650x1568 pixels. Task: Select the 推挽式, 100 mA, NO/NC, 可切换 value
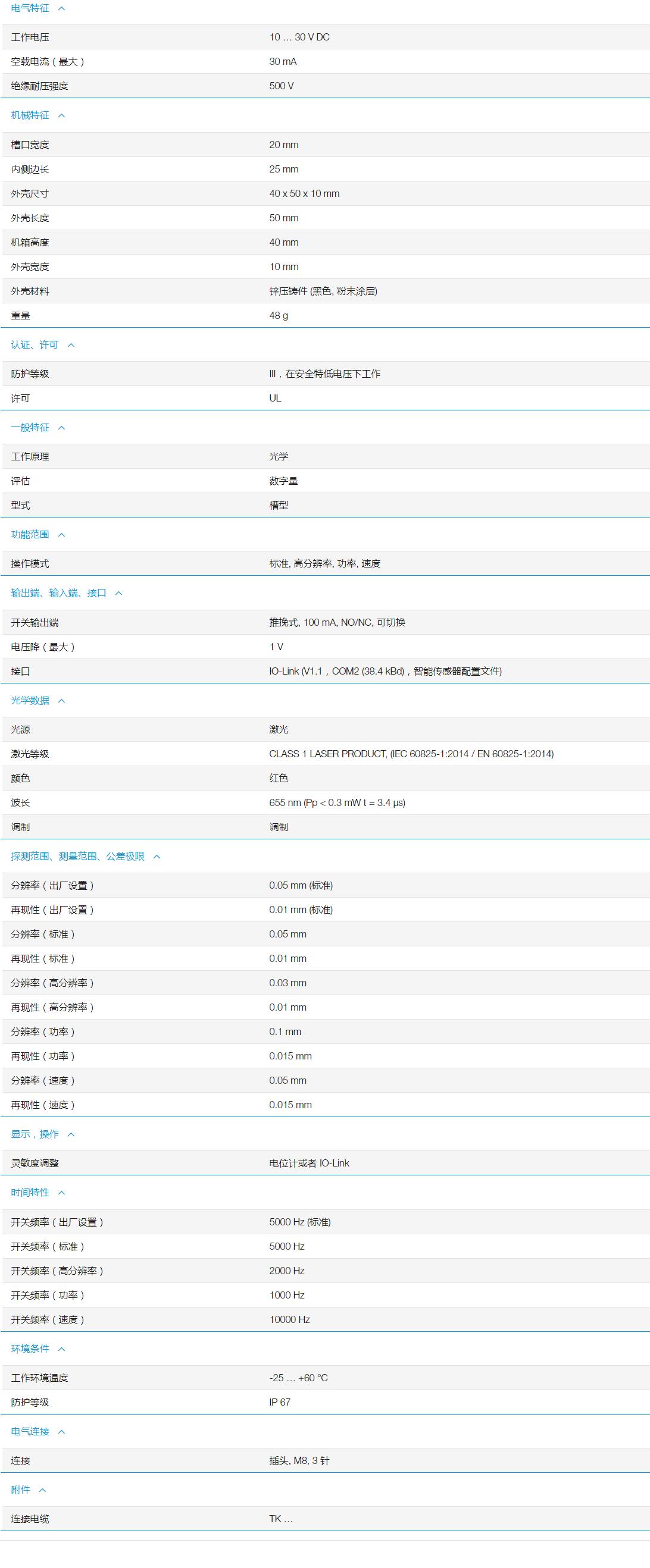(337, 622)
